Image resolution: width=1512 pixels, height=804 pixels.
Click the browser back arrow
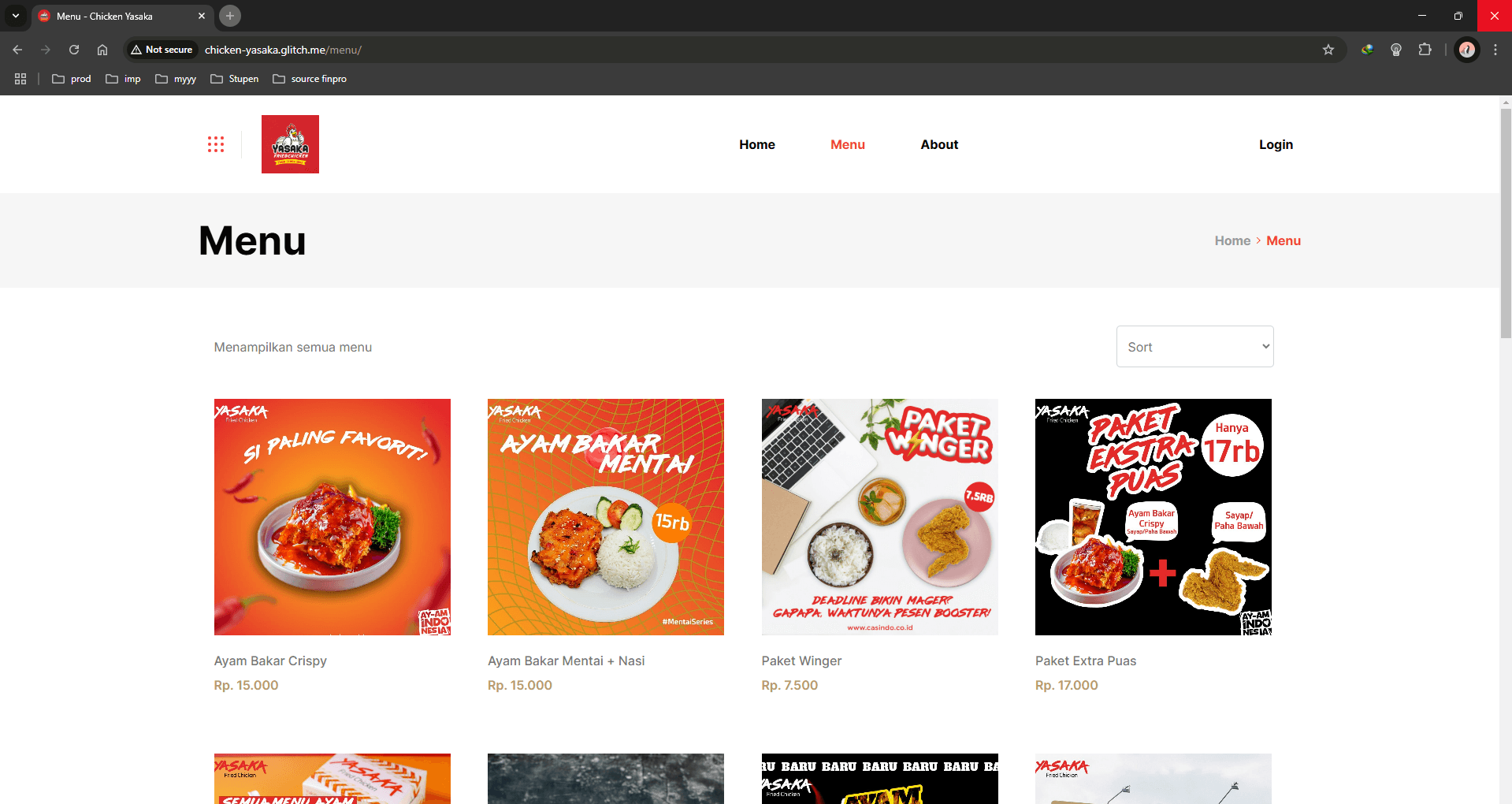pyautogui.click(x=17, y=50)
